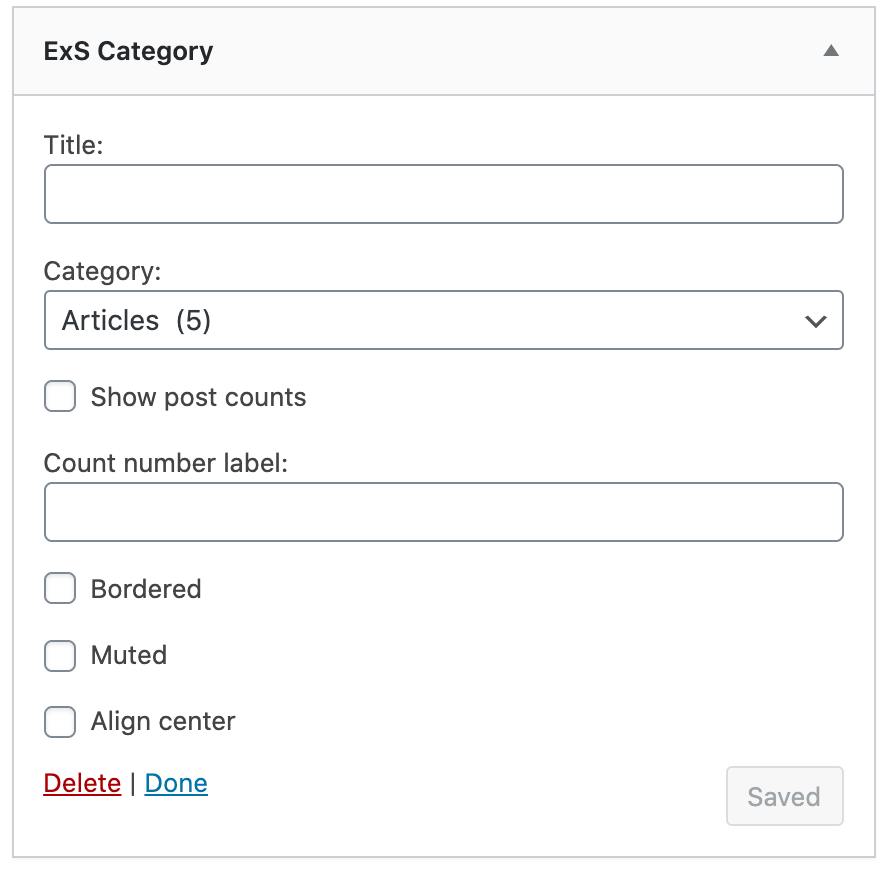This screenshot has width=884, height=870.
Task: Toggle the Muted checkbox
Action: 60,655
